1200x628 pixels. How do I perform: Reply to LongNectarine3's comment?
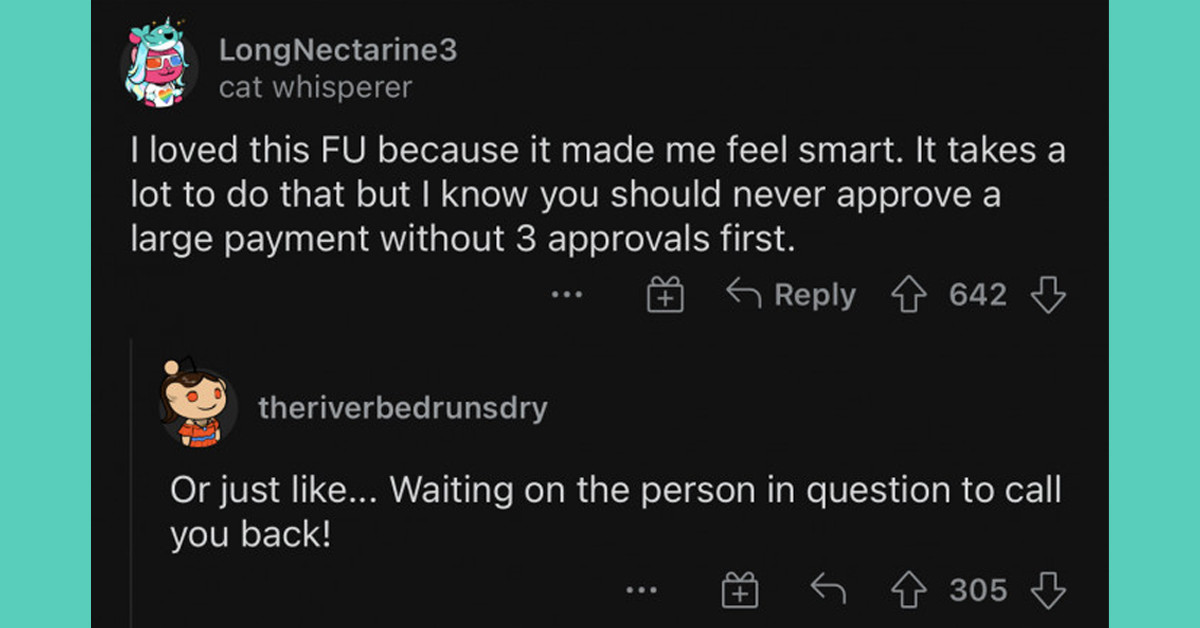pos(791,296)
